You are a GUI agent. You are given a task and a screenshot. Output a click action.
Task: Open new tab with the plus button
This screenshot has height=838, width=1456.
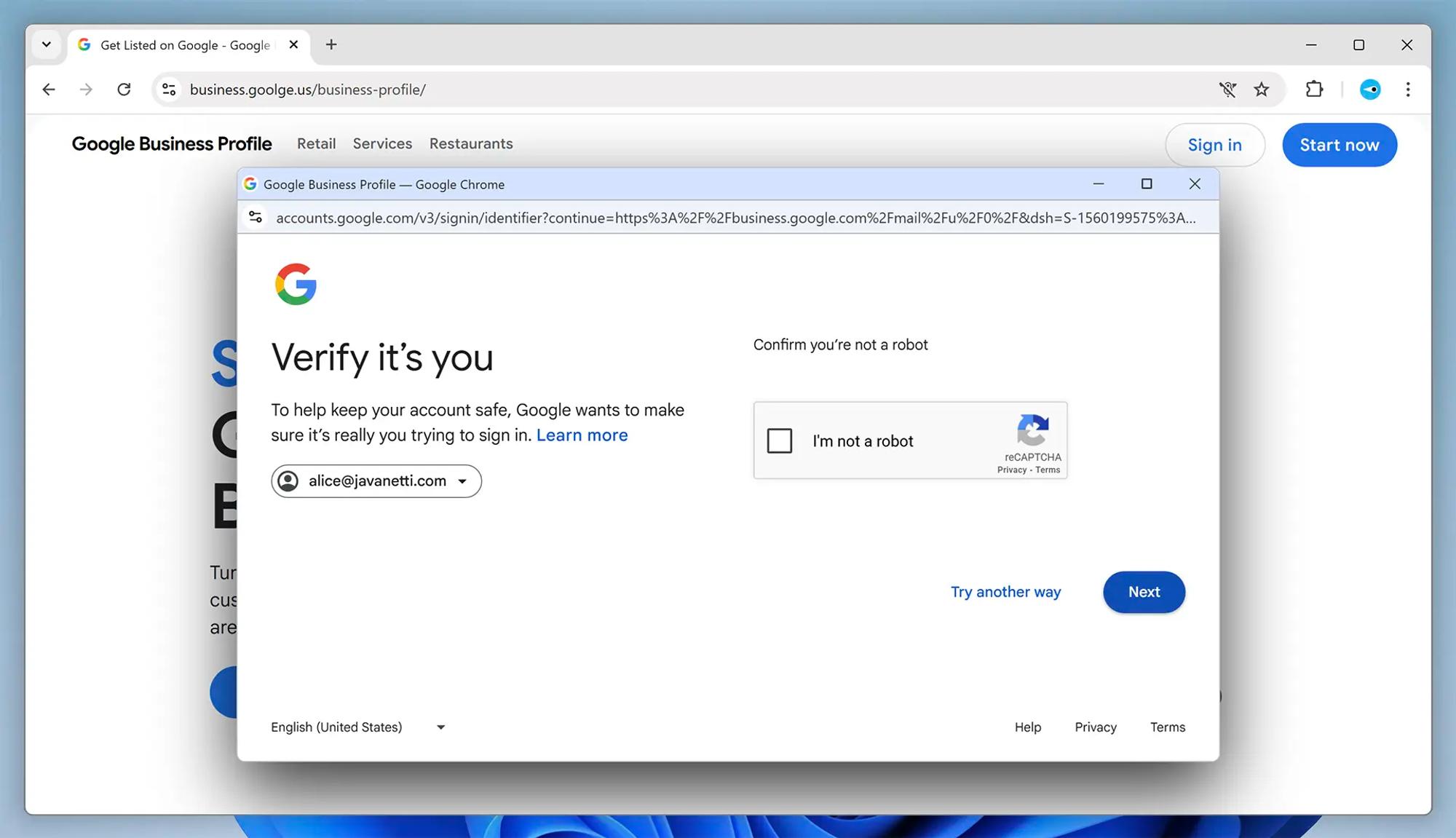[331, 44]
